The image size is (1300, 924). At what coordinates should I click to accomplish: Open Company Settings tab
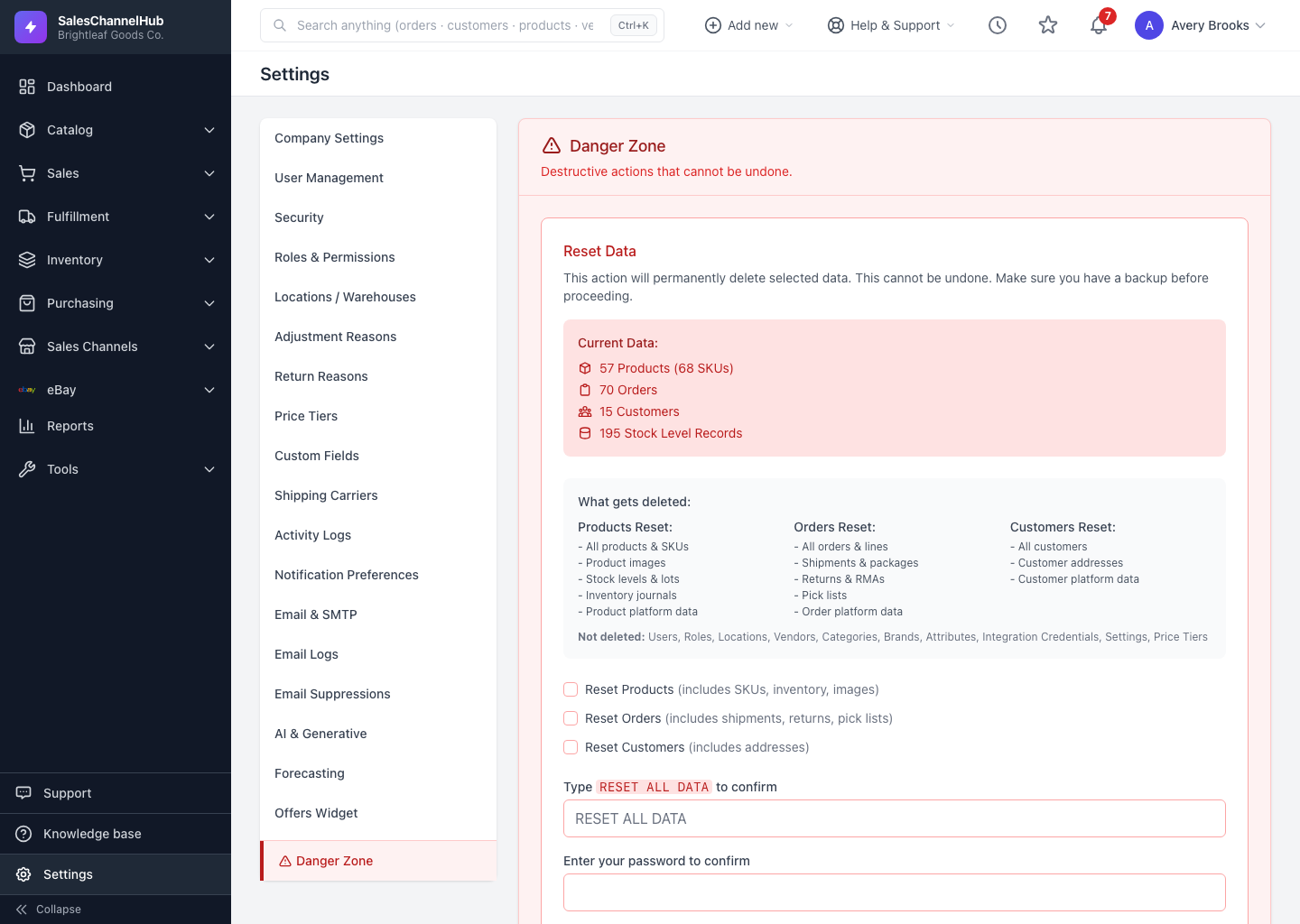pos(378,138)
